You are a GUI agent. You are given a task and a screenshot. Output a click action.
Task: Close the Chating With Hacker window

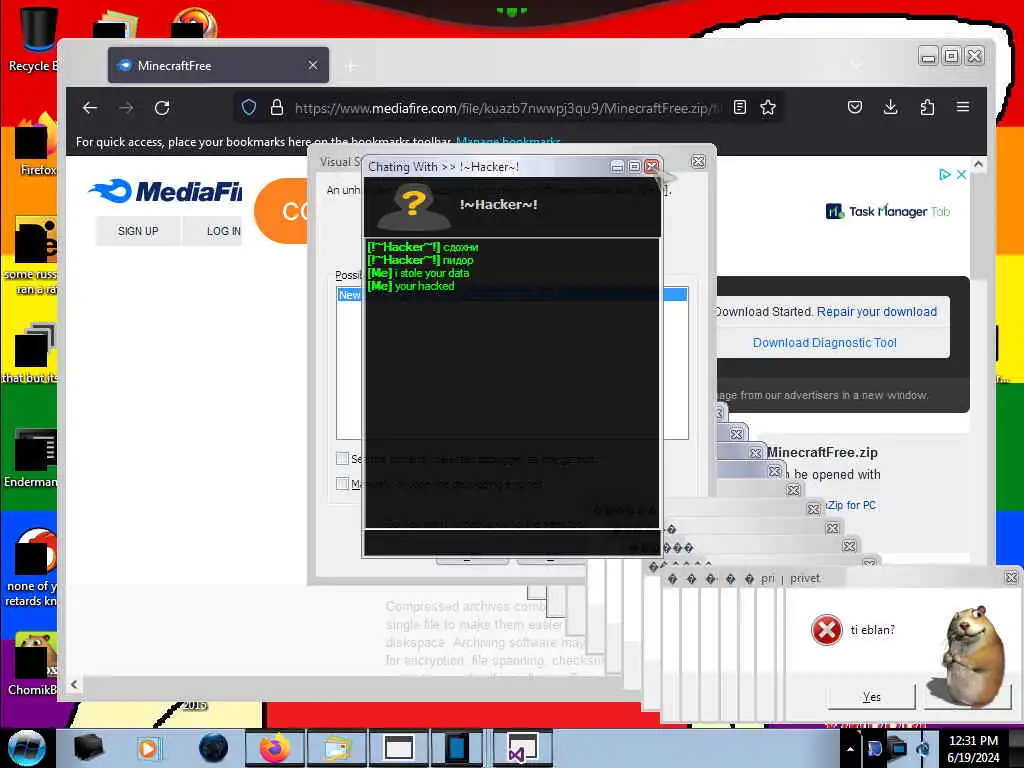coord(652,167)
